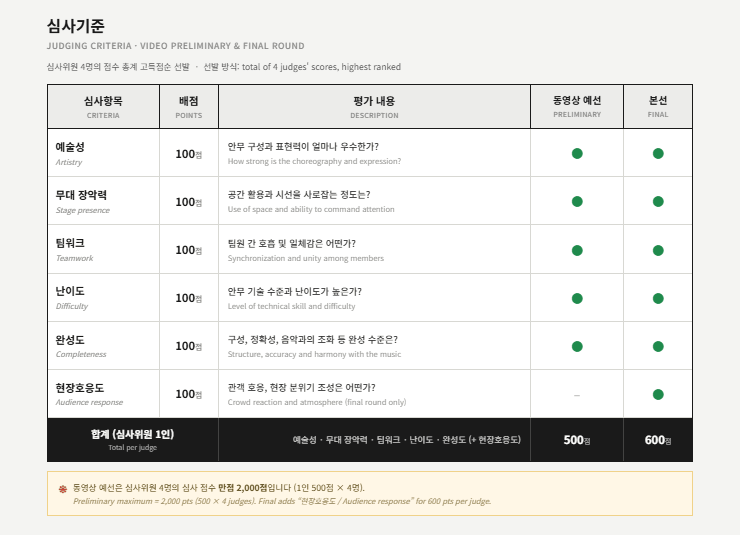Click the Preliminary dot in Difficulty row

(577, 299)
